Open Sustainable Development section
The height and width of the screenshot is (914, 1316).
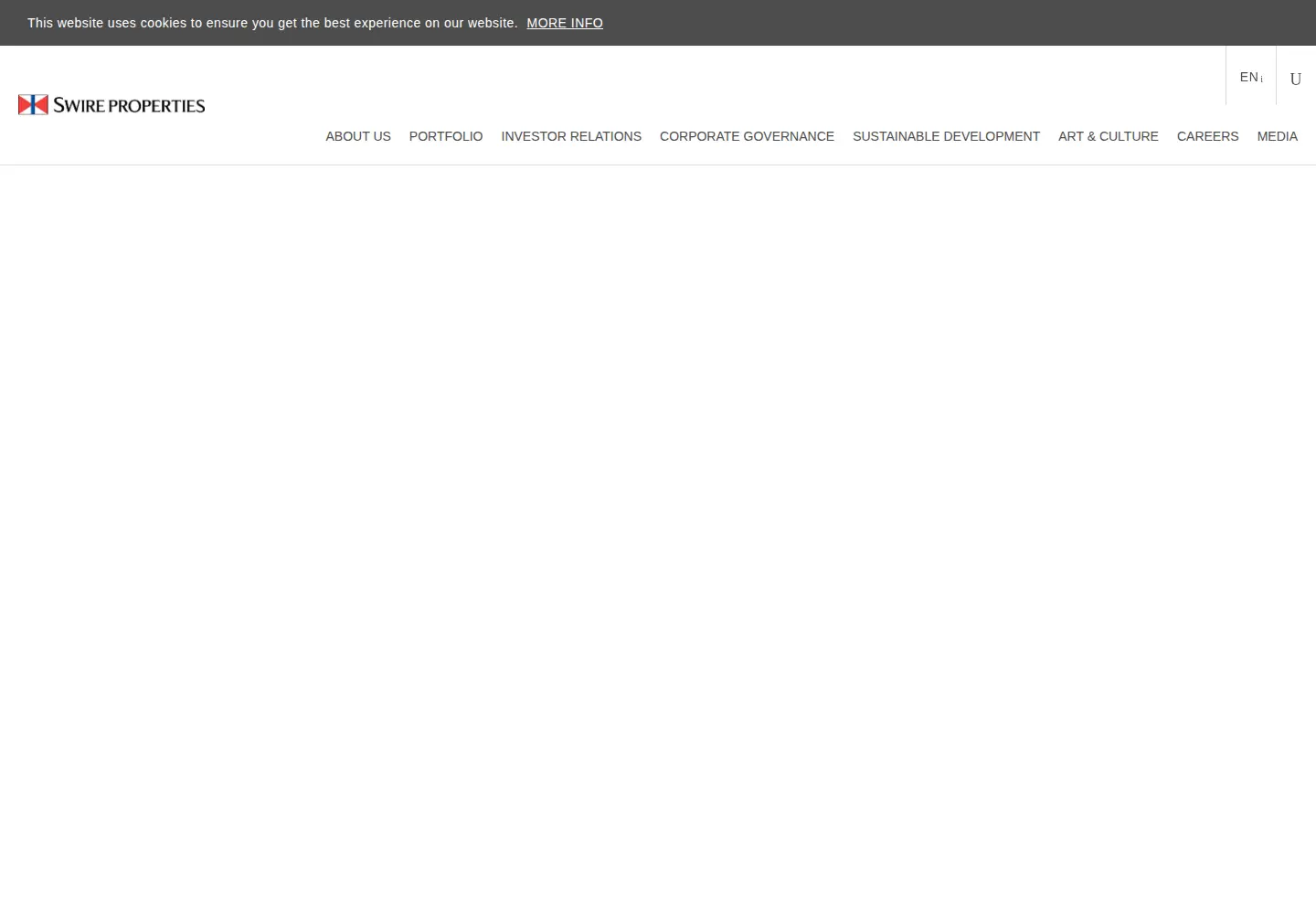(946, 136)
